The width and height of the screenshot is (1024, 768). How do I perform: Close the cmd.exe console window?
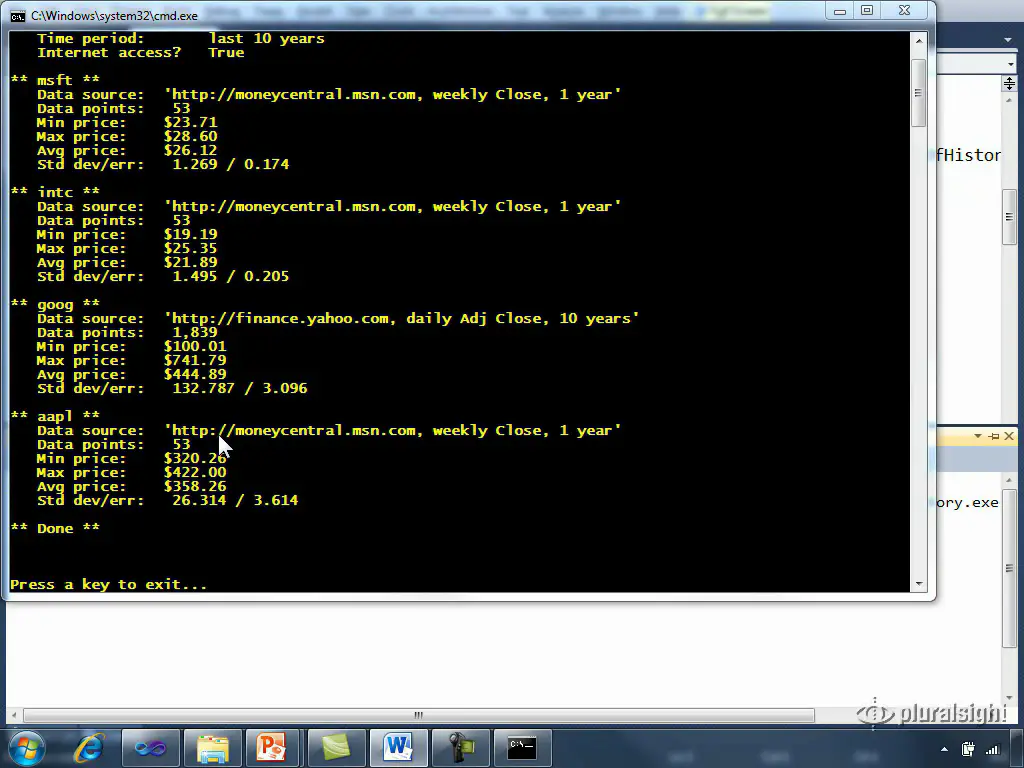[x=904, y=10]
